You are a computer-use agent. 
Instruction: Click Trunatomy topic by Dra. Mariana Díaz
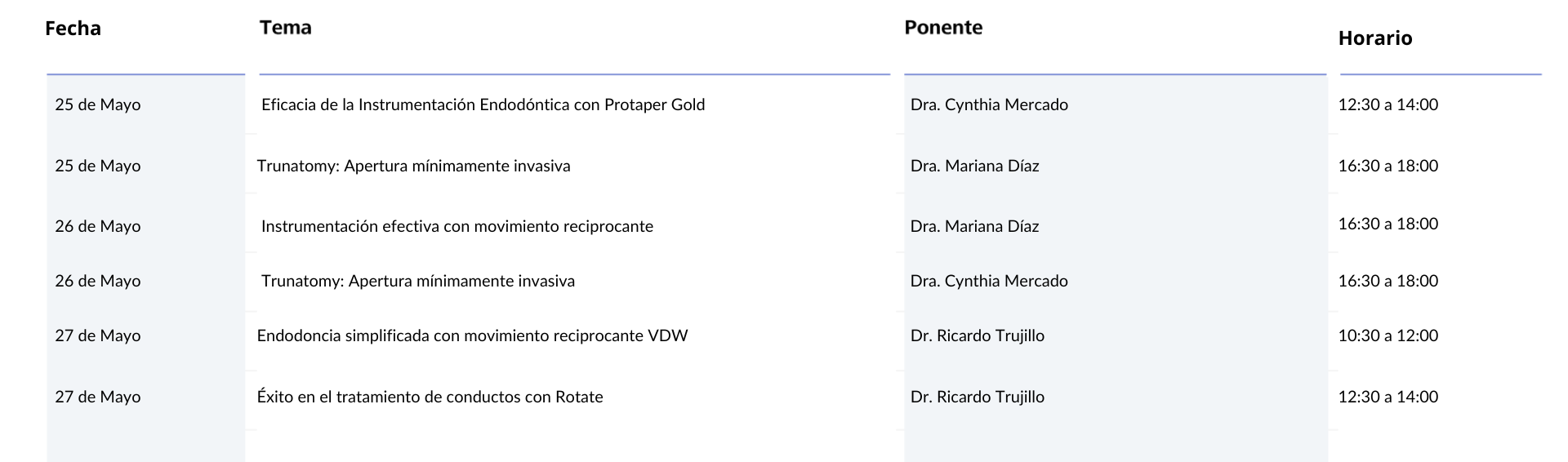(x=413, y=166)
